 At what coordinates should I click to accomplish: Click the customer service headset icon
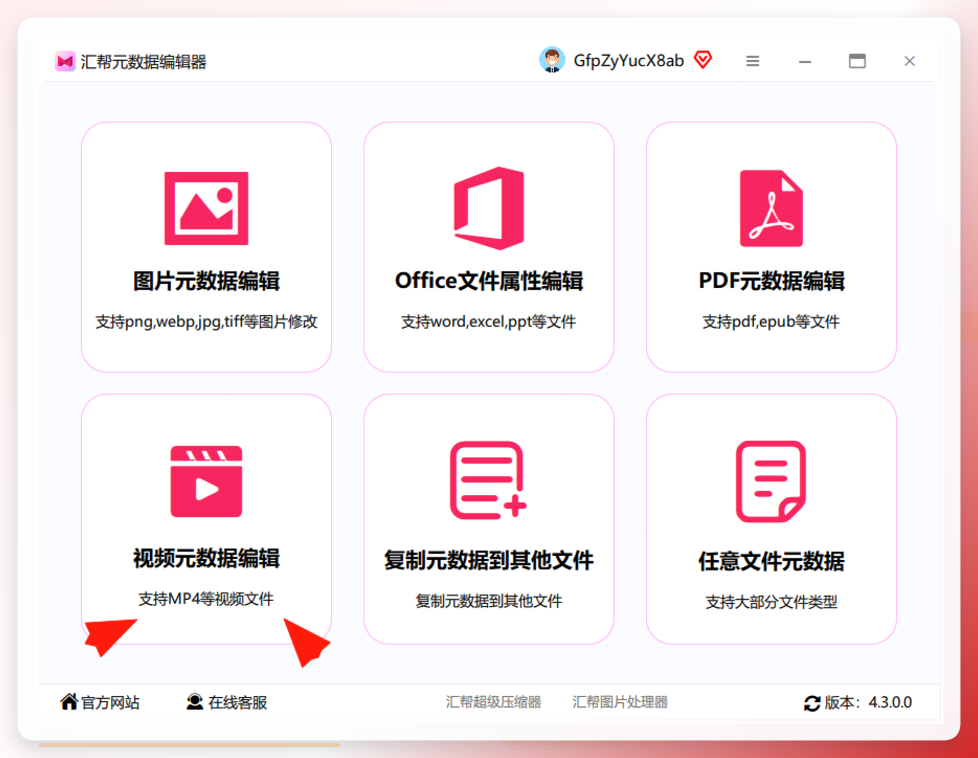tap(195, 702)
